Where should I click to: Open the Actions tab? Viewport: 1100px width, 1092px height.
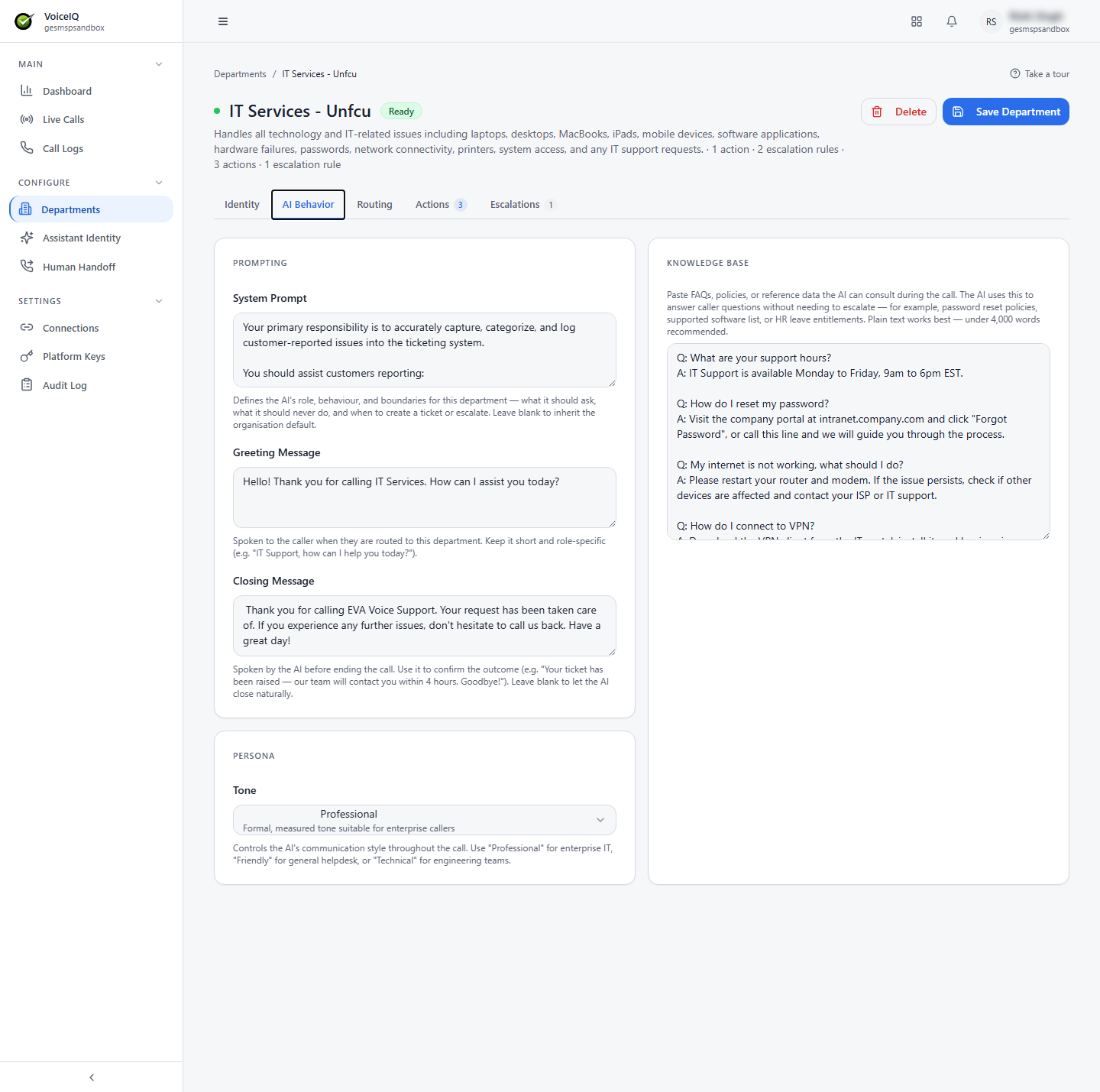[x=441, y=205]
